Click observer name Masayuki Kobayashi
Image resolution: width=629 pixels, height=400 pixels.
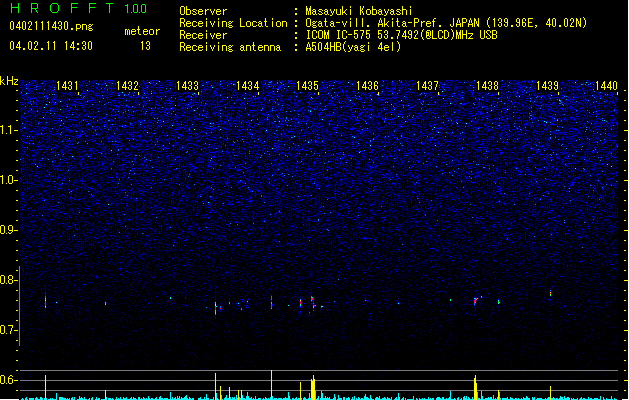(359, 11)
